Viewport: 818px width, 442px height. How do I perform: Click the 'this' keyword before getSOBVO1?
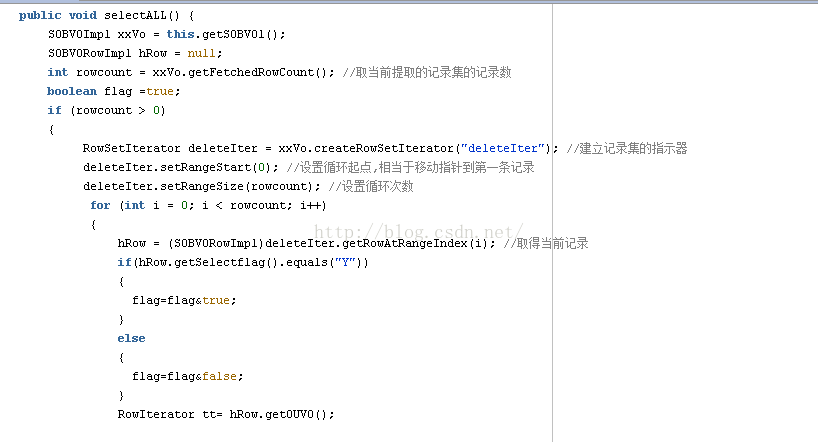coord(180,34)
